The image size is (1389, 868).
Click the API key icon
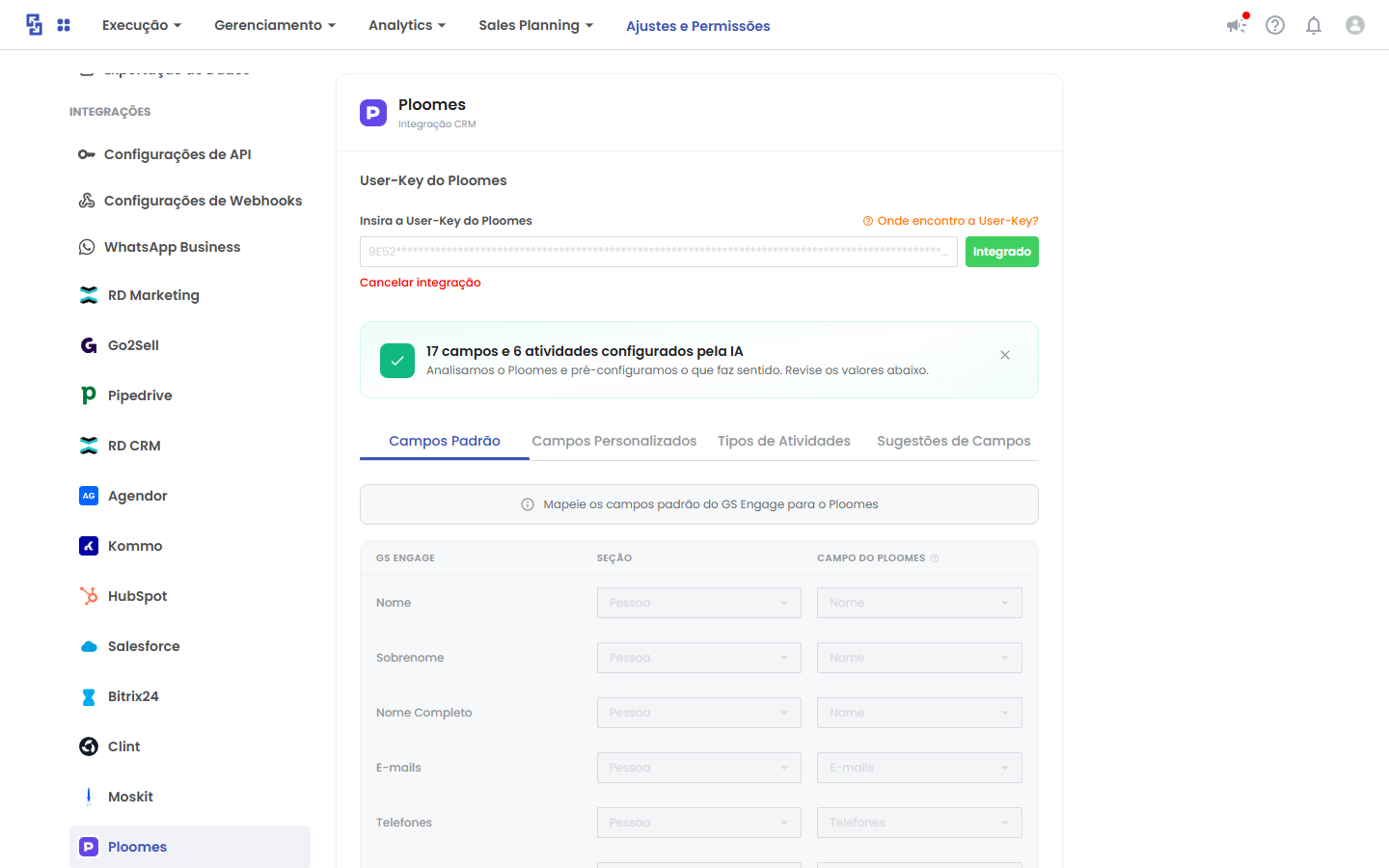pyautogui.click(x=87, y=154)
